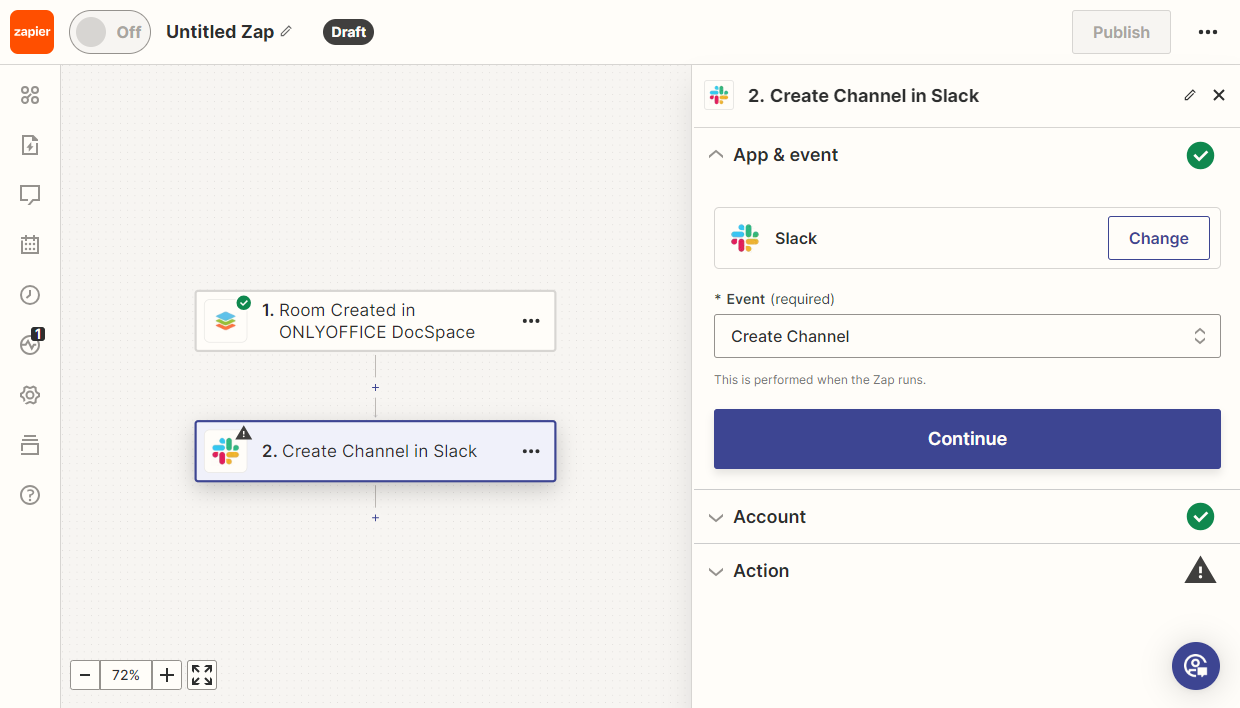1240x708 pixels.
Task: Open the comments sidebar icon
Action: click(x=30, y=195)
